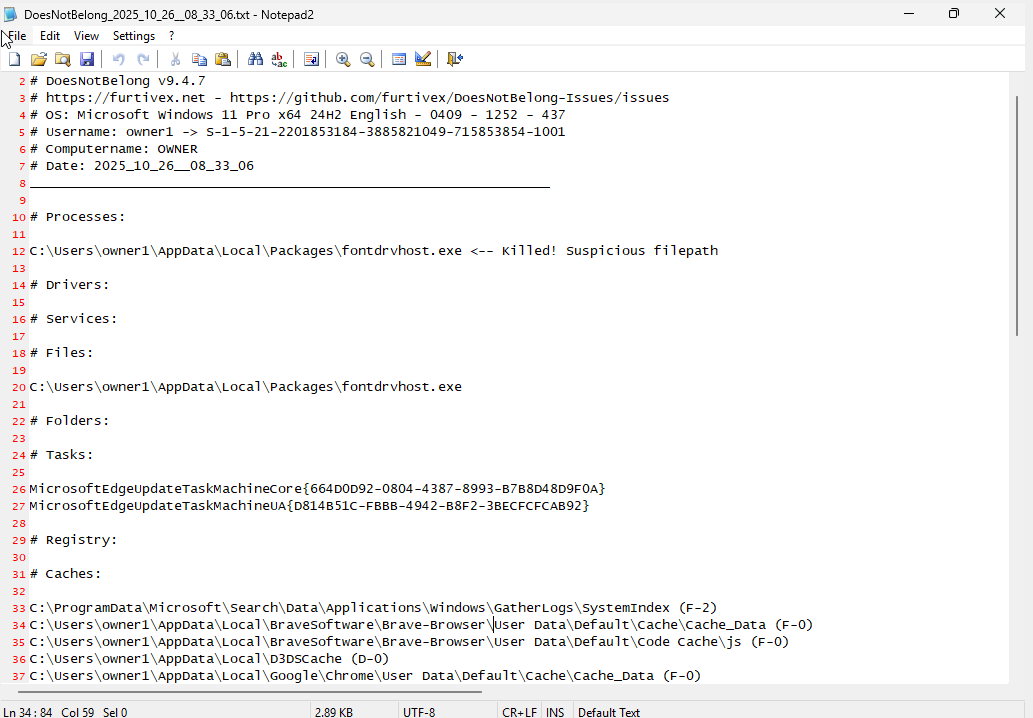This screenshot has width=1033, height=718.
Task: Open the Replace dialog
Action: pyautogui.click(x=279, y=59)
